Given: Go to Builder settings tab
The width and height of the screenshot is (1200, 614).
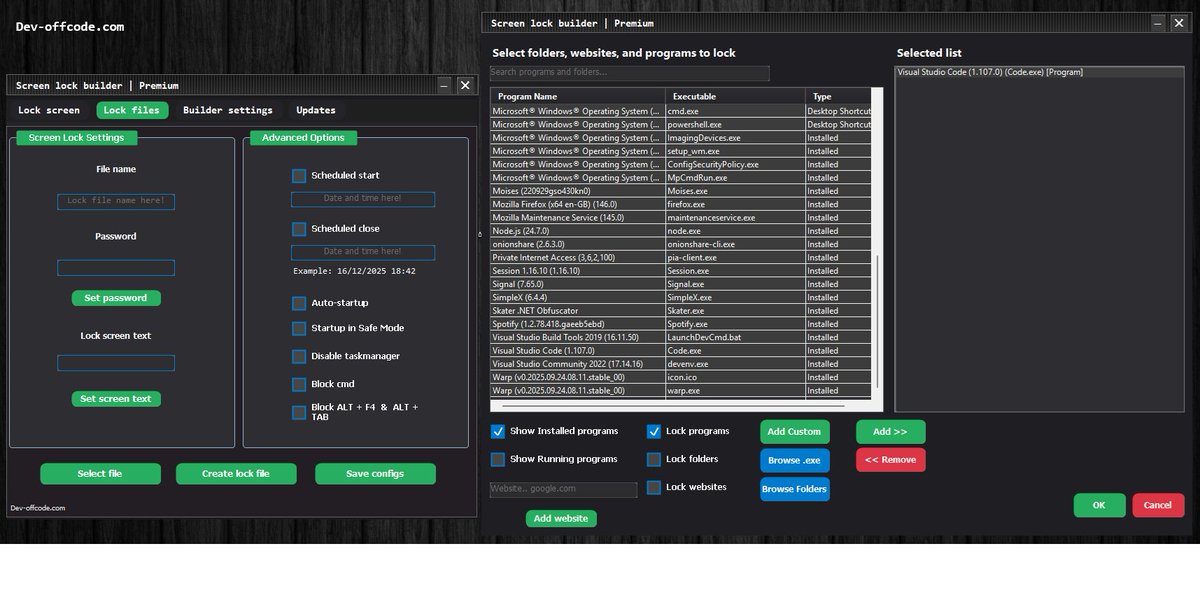Looking at the screenshot, I should coord(228,110).
